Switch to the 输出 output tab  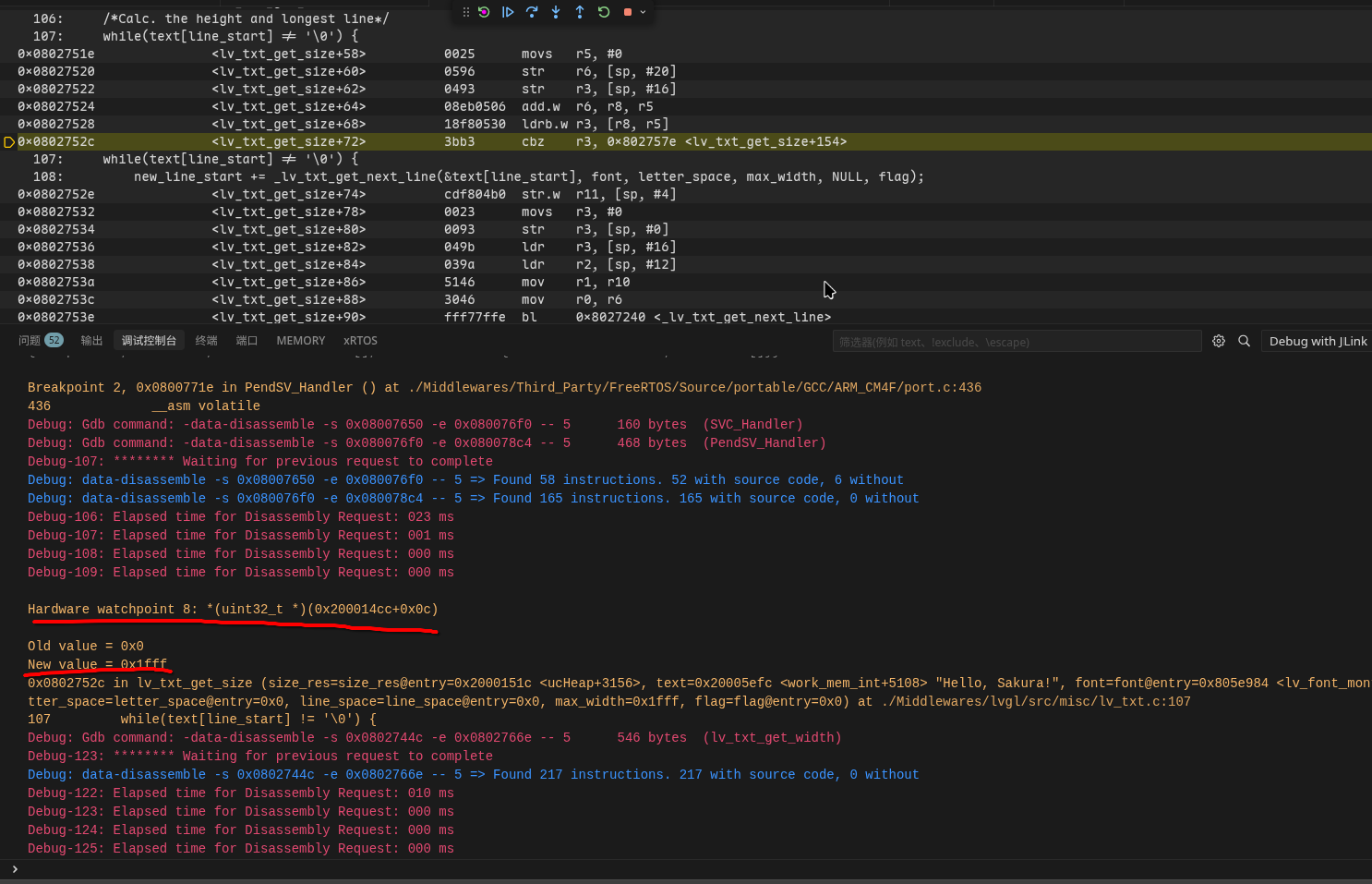[x=91, y=340]
